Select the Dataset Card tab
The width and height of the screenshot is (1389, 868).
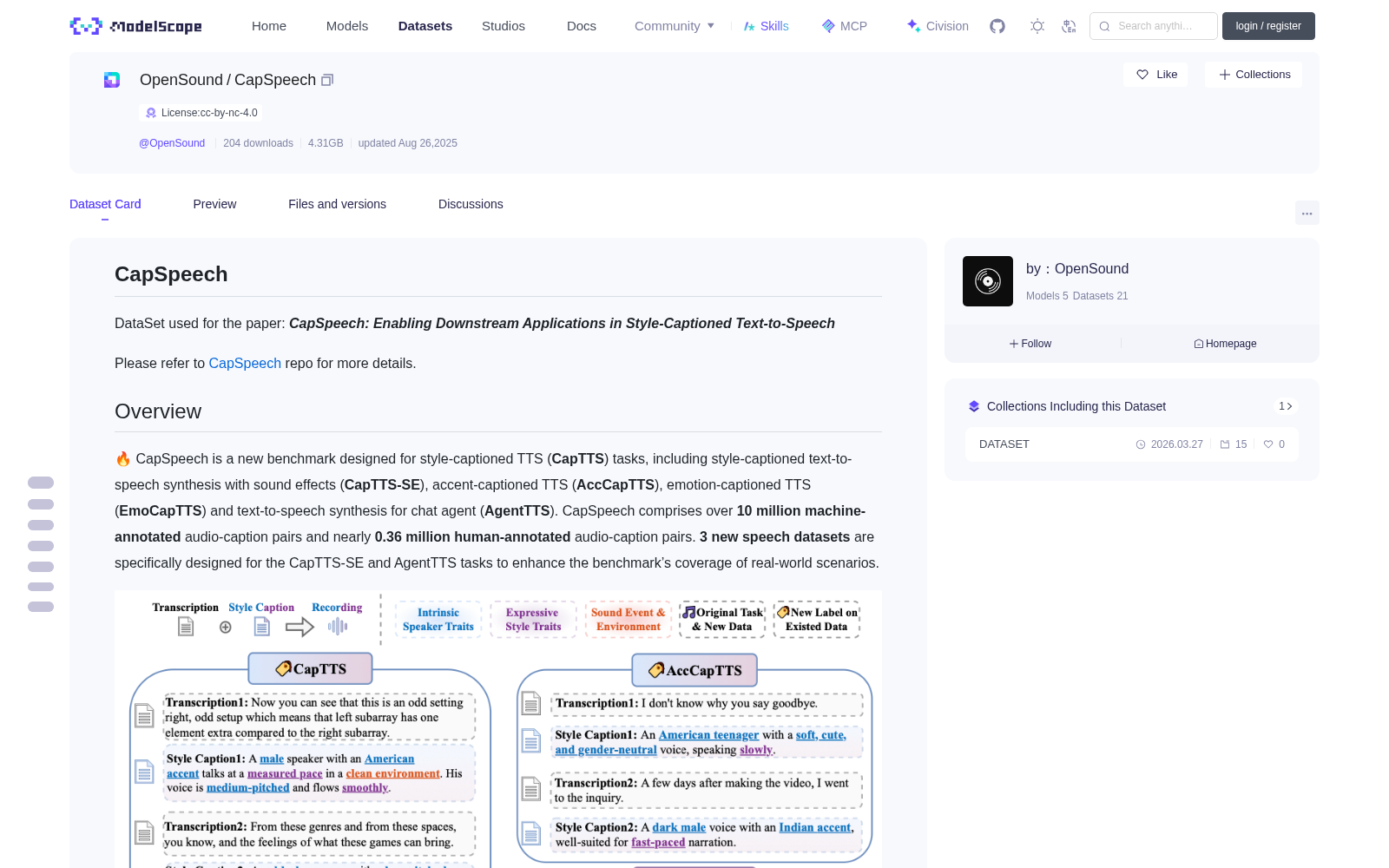[105, 204]
